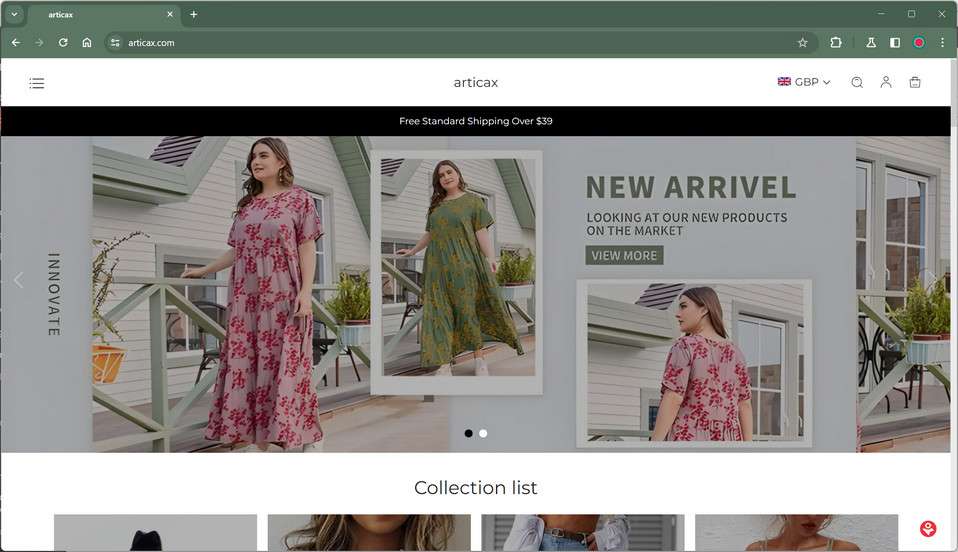Click the NEW ARRIVEL banner heading
958x552 pixels.
[x=691, y=187]
